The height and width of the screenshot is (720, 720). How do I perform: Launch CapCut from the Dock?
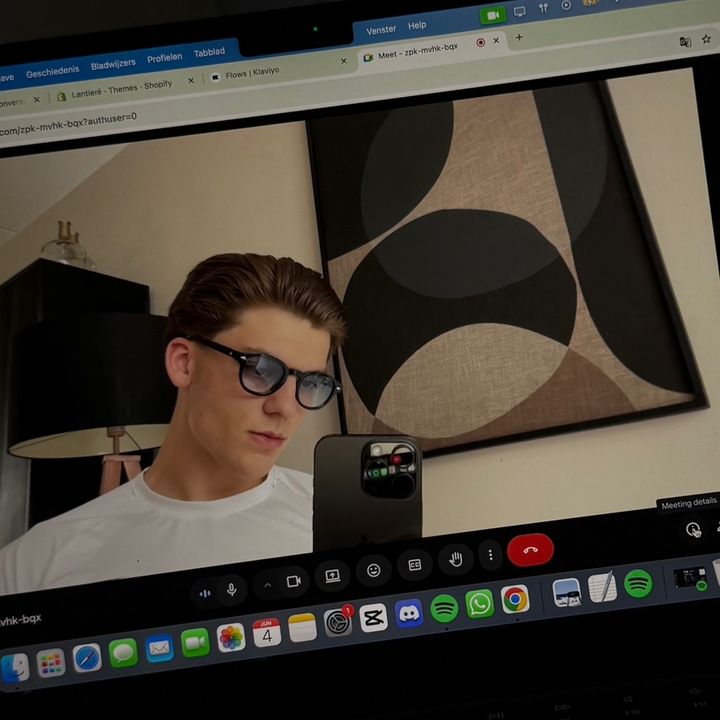373,618
